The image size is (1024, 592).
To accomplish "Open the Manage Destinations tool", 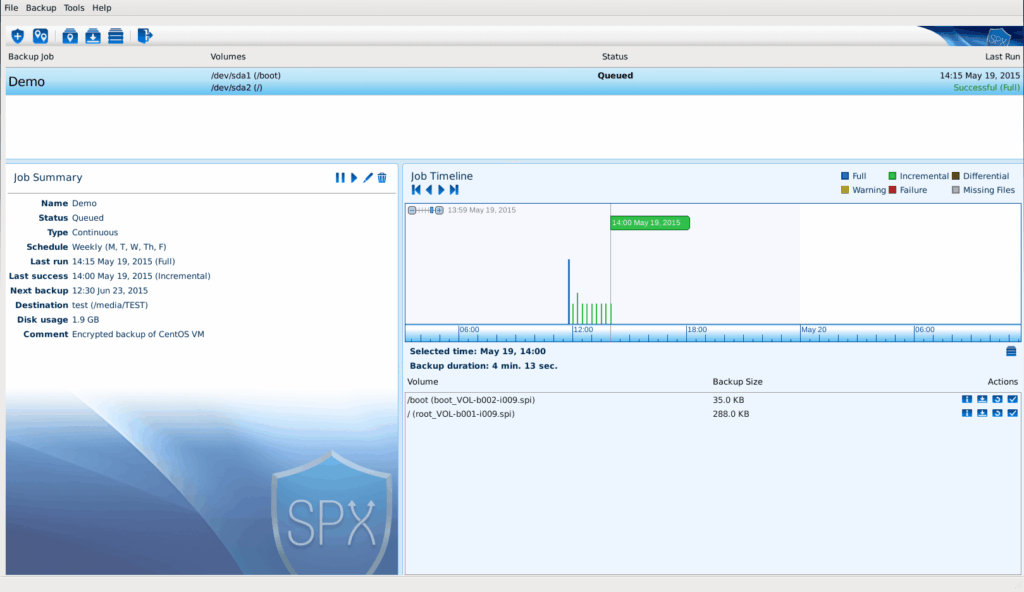I will pyautogui.click(x=41, y=35).
